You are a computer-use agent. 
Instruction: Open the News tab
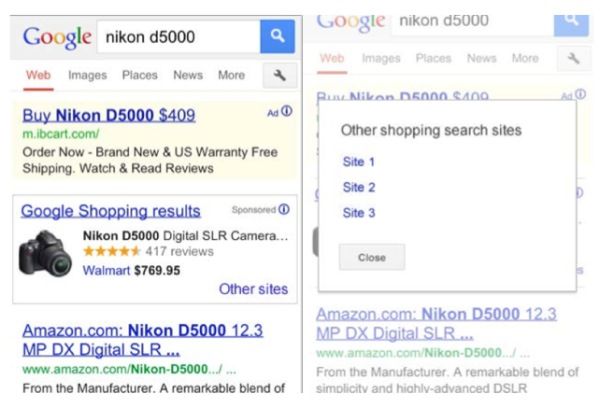(x=188, y=76)
